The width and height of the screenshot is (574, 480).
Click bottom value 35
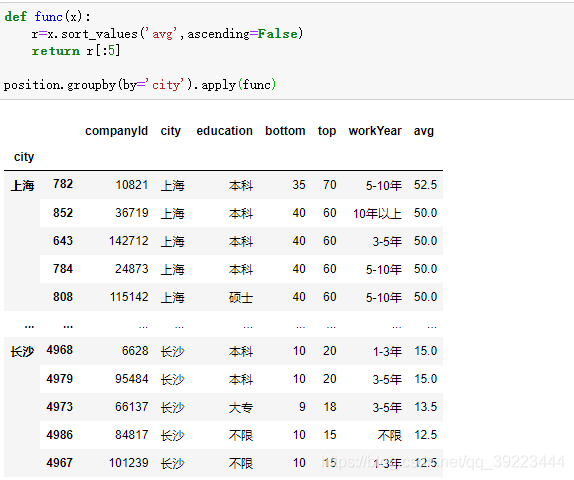point(299,185)
